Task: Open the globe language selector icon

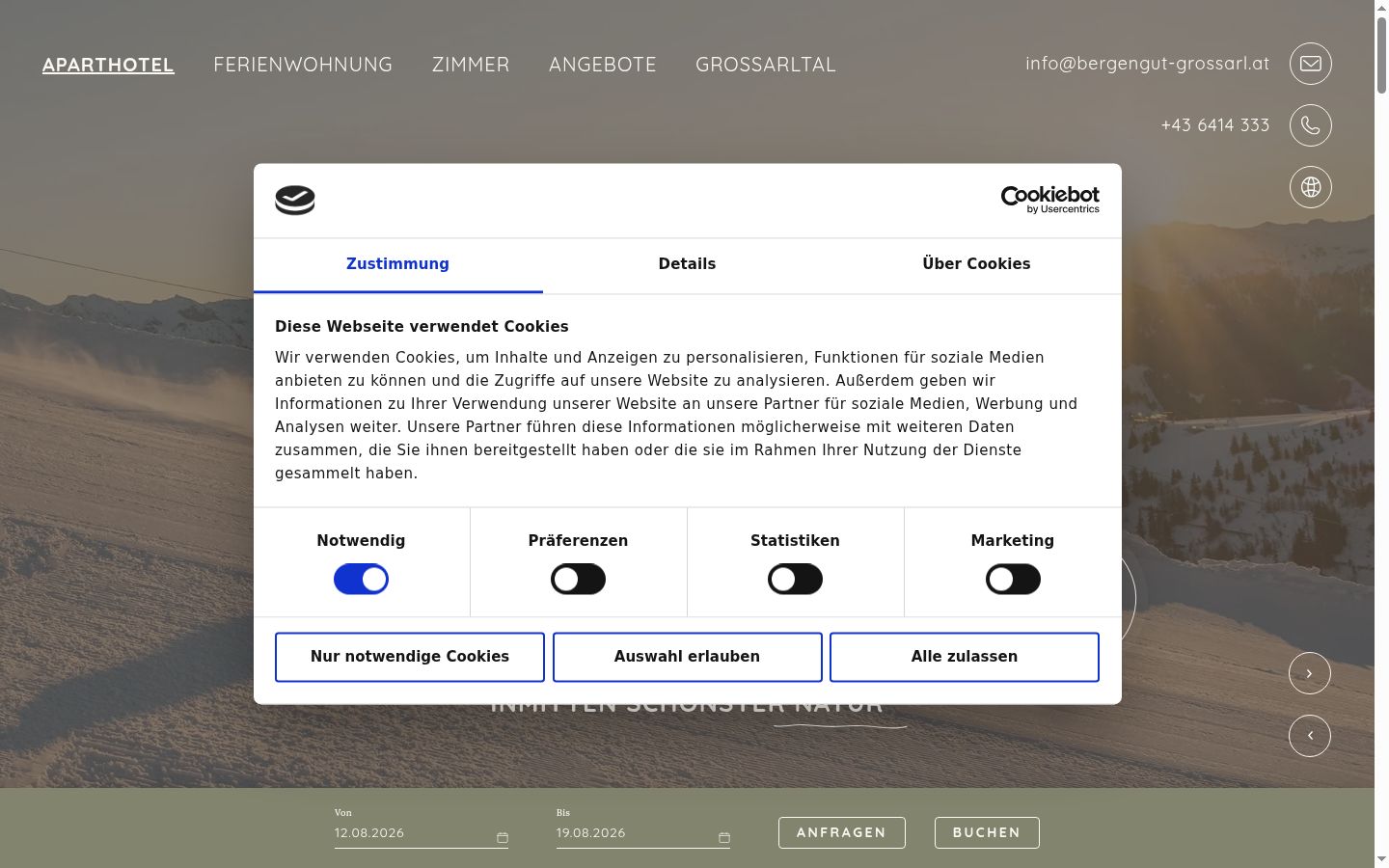Action: point(1310,187)
